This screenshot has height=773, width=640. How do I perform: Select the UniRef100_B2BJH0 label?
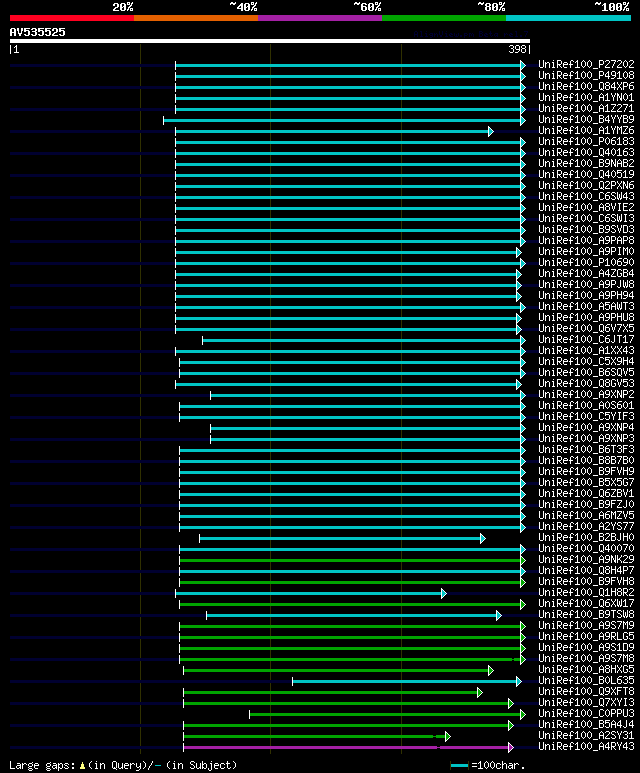[x=586, y=538]
